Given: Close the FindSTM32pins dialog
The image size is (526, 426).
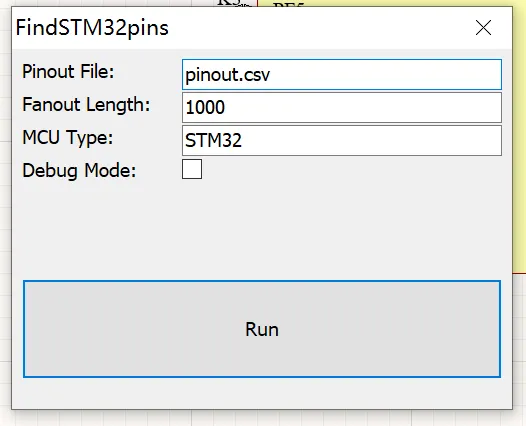Looking at the screenshot, I should pyautogui.click(x=483, y=28).
